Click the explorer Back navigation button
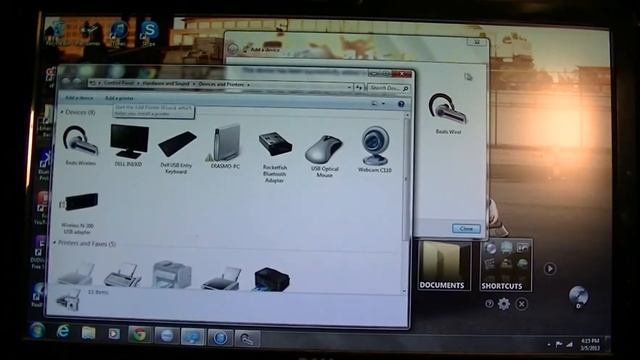This screenshot has height=360, width=640. click(66, 82)
